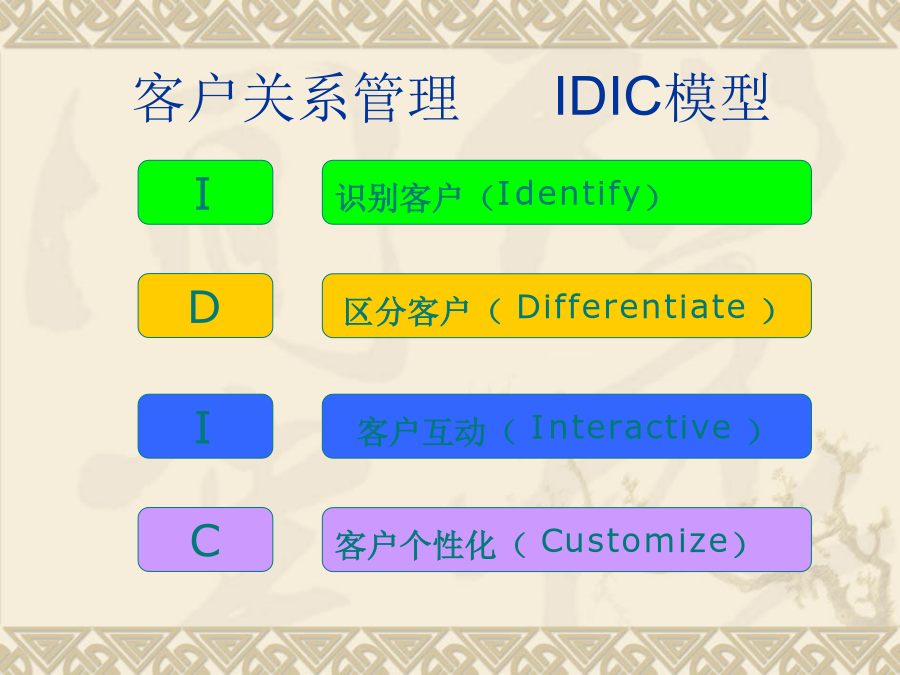Click the blue I letter box
The height and width of the screenshot is (675, 900).
(x=205, y=426)
